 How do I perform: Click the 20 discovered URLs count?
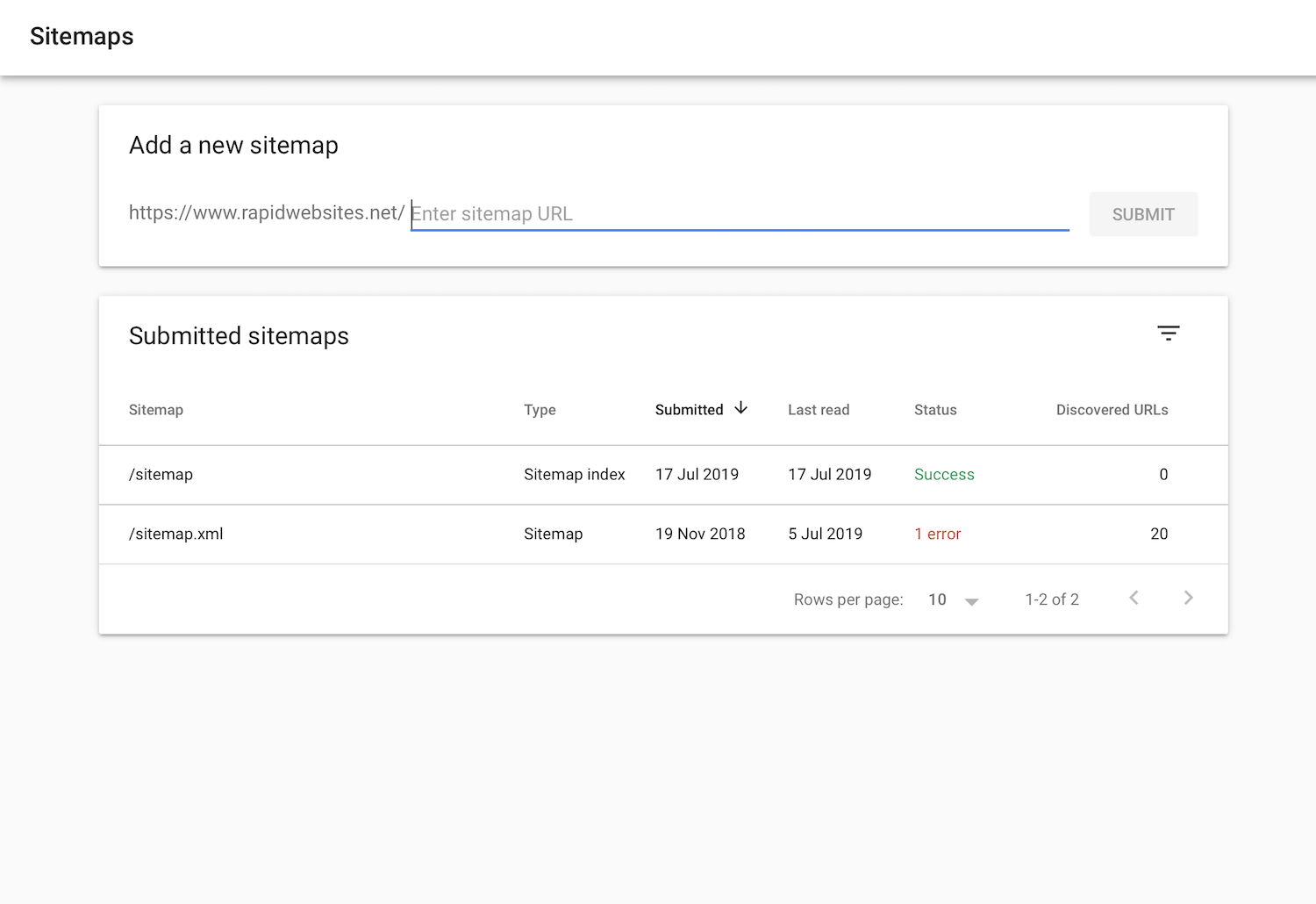tap(1159, 535)
